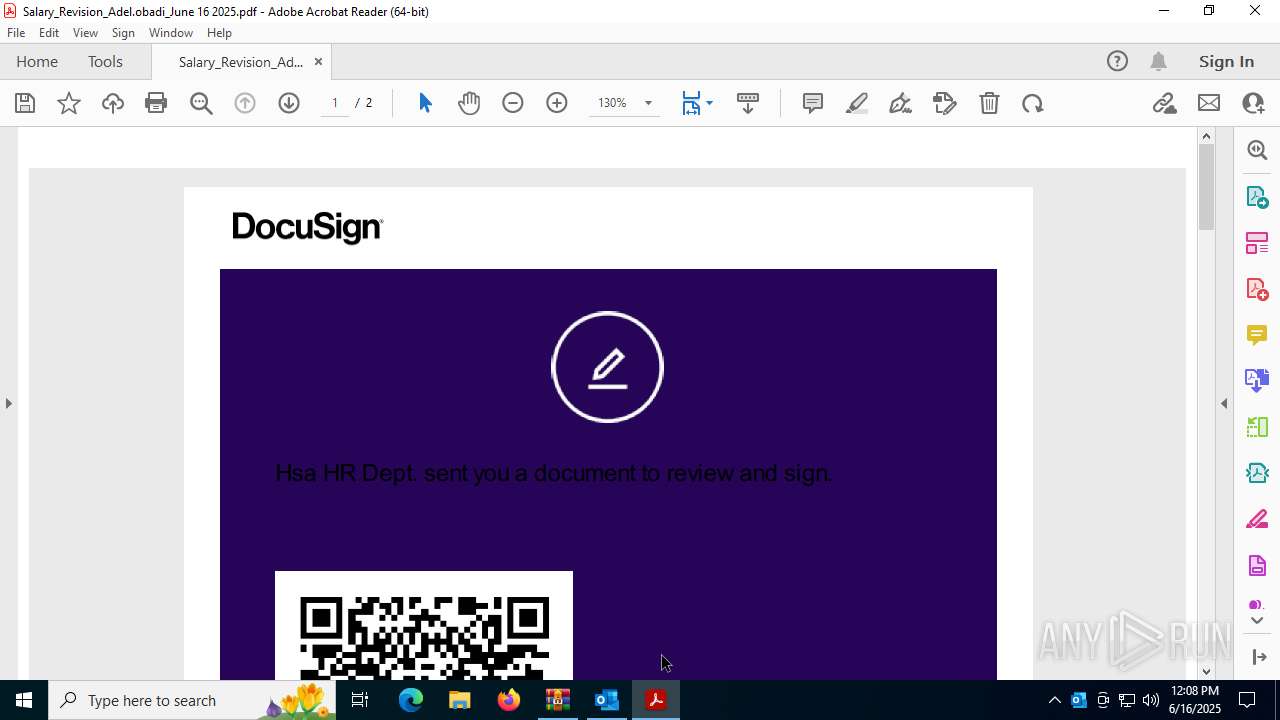Open the green Scan & OCR tool
The height and width of the screenshot is (720, 1280).
pyautogui.click(x=1257, y=427)
